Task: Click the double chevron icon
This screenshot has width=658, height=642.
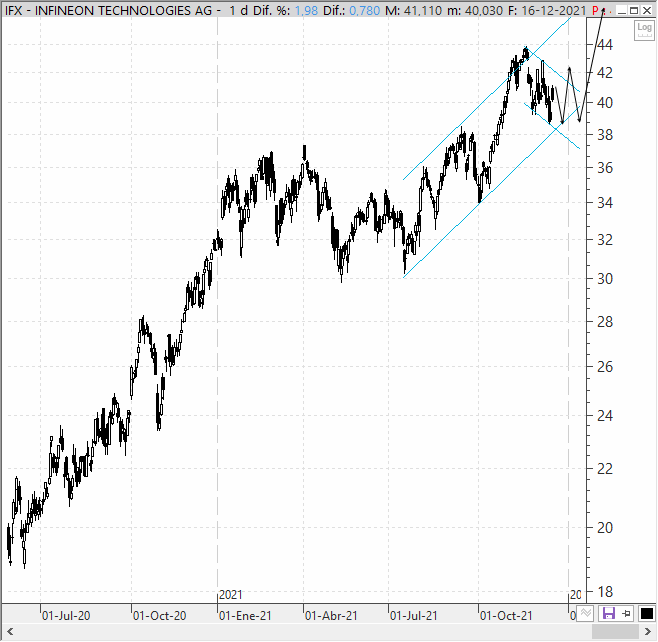Action: click(586, 614)
